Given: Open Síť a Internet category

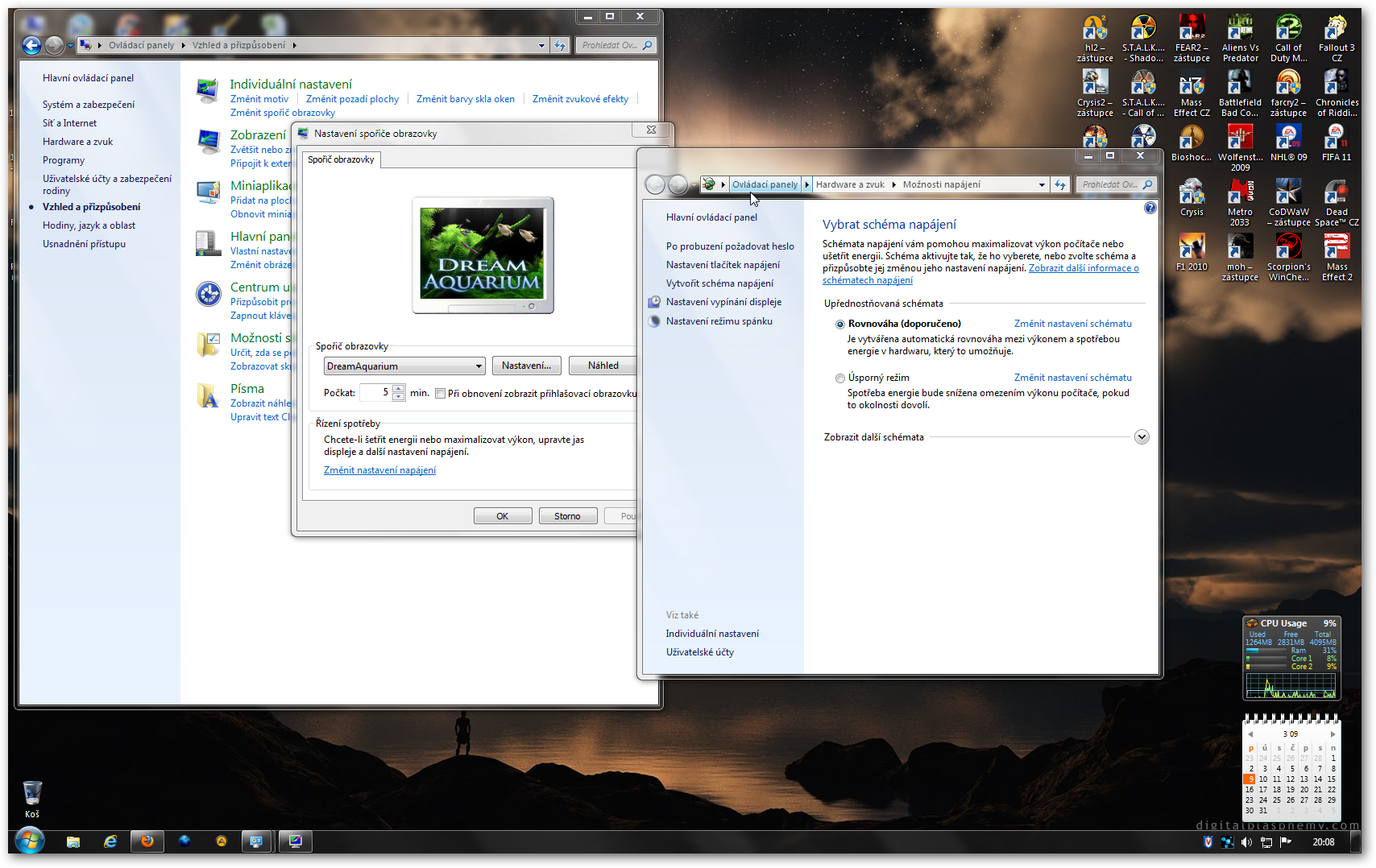Looking at the screenshot, I should [69, 123].
